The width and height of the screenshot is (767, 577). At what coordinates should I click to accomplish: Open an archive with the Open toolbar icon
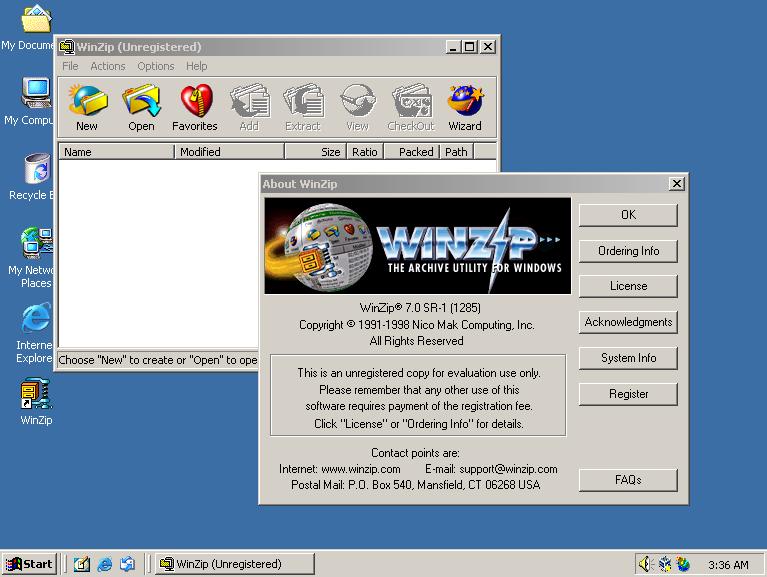[x=141, y=107]
